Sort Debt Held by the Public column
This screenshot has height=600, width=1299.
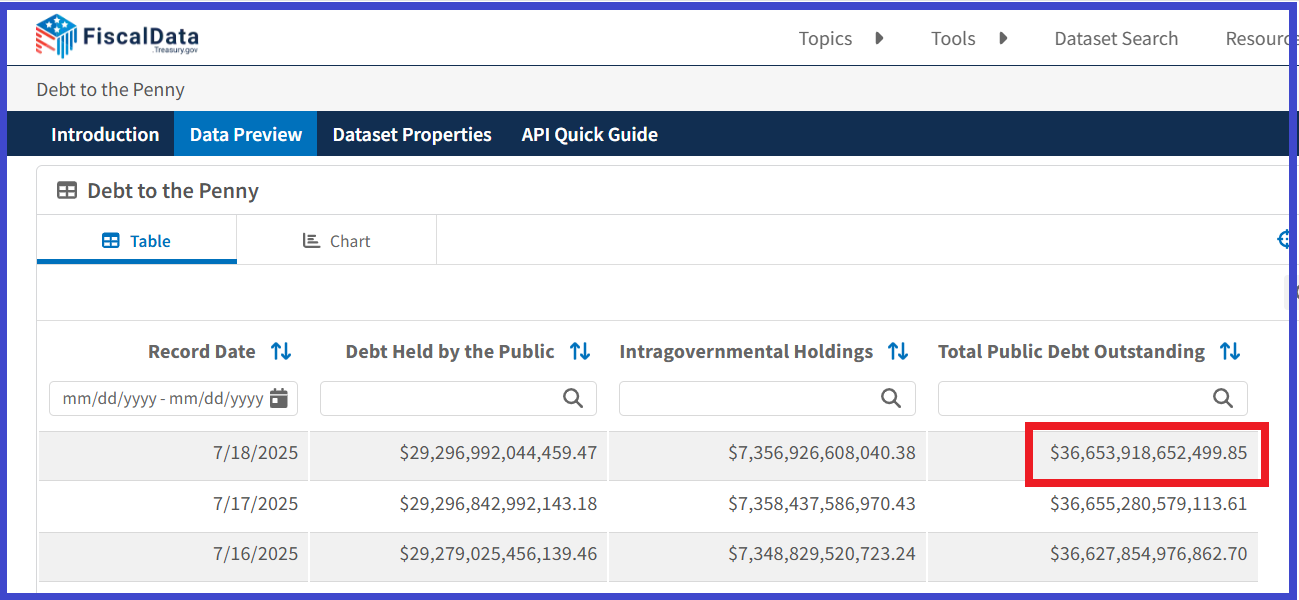(x=579, y=352)
